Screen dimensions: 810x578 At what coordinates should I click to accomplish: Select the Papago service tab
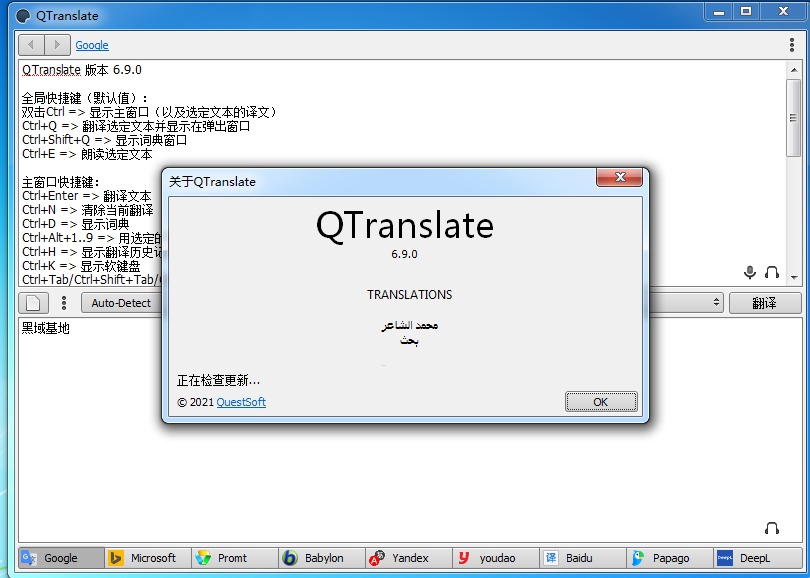pyautogui.click(x=670, y=558)
